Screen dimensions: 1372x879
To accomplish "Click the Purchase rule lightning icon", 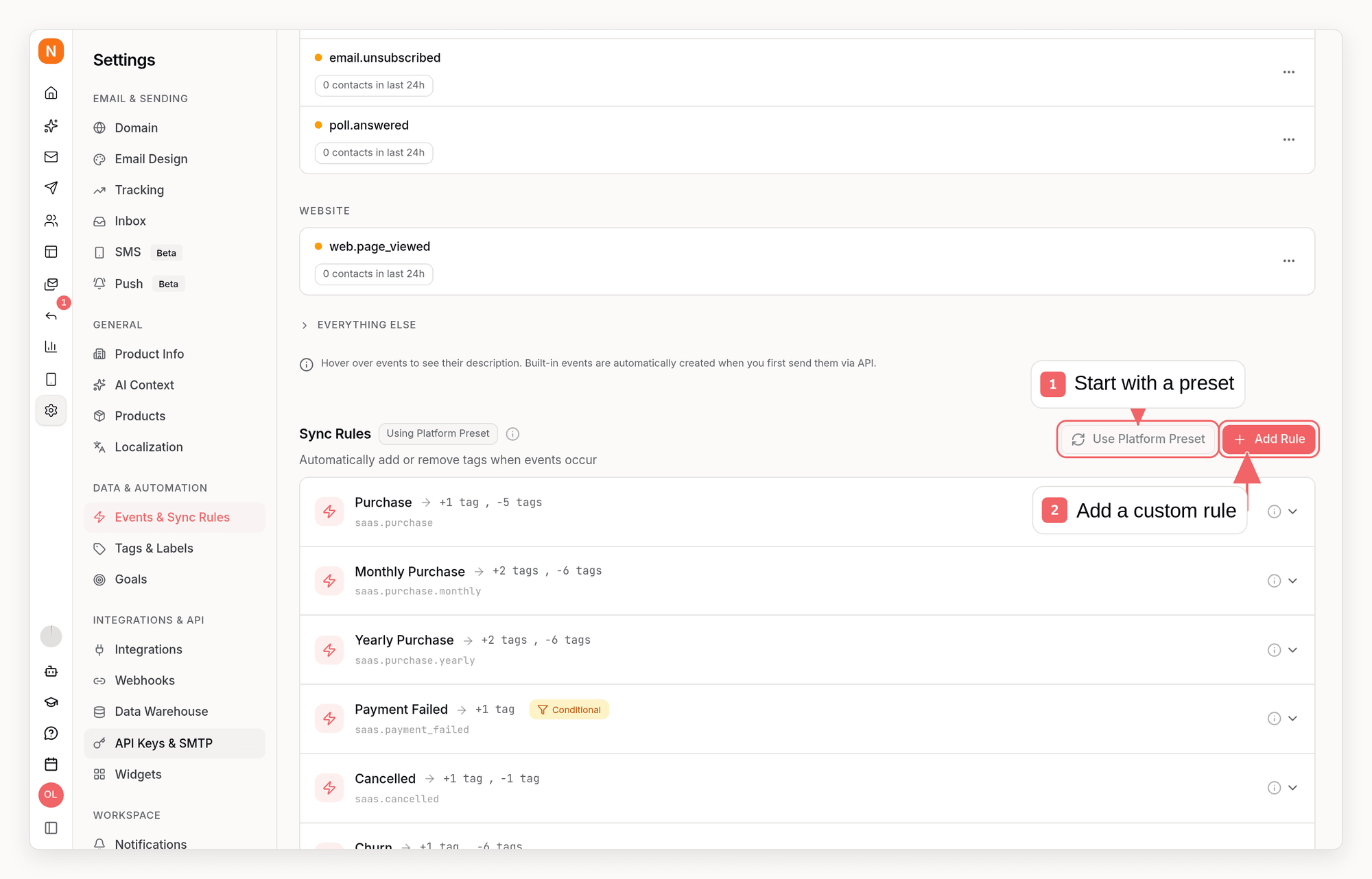I will [329, 511].
